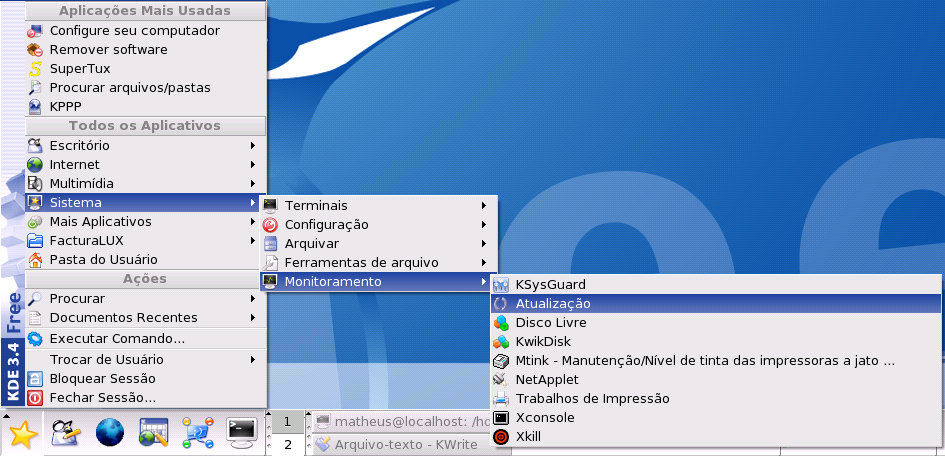Switch to virtual desktop 1
The image size is (945, 456).
[x=287, y=422]
